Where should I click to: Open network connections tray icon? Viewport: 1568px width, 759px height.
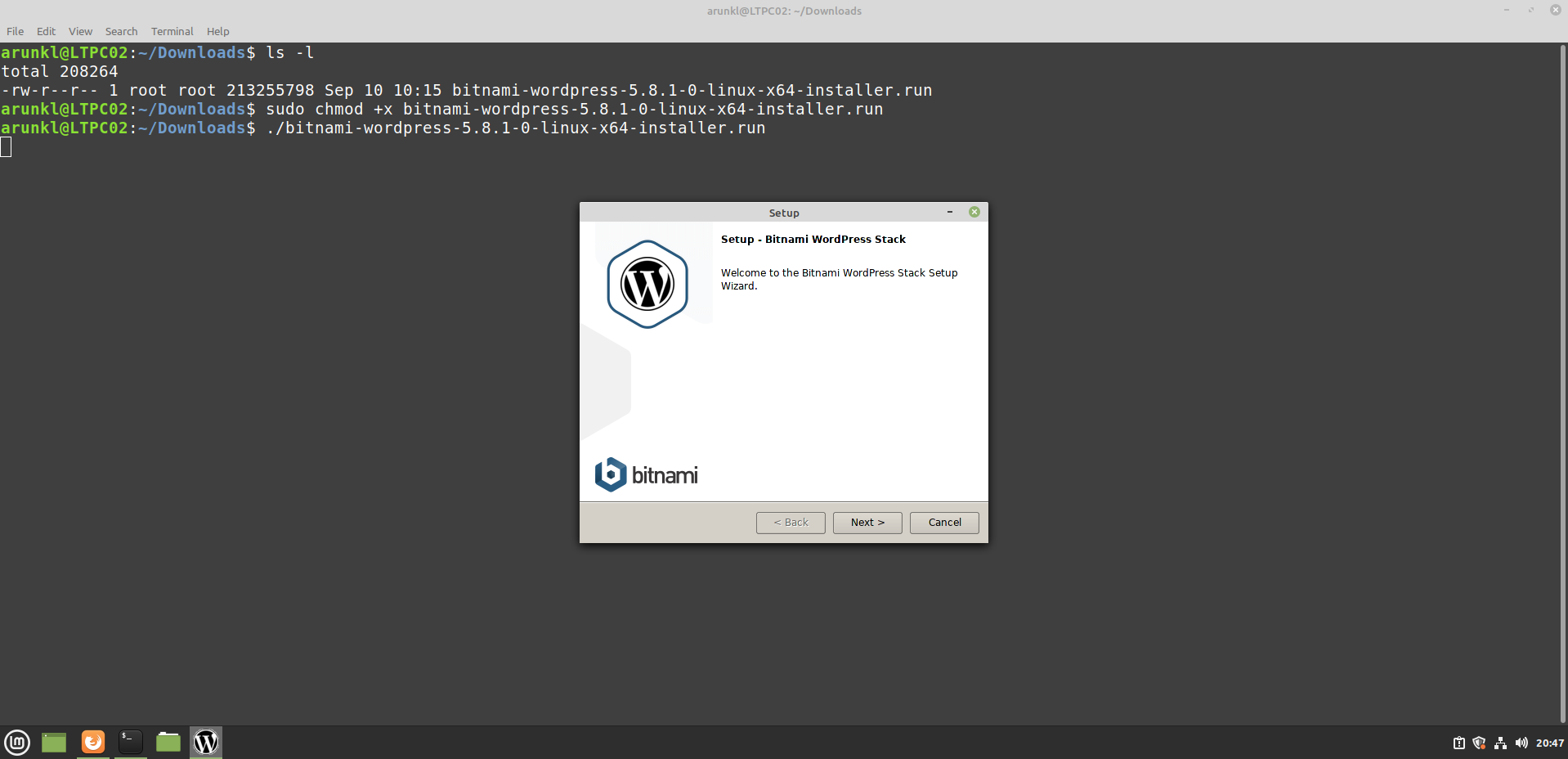pyautogui.click(x=1500, y=743)
